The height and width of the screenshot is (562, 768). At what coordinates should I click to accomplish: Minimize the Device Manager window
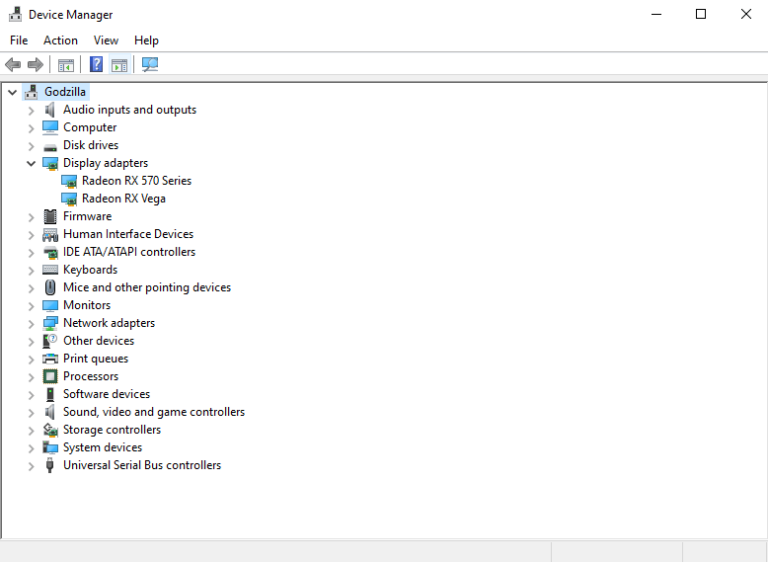[x=656, y=14]
